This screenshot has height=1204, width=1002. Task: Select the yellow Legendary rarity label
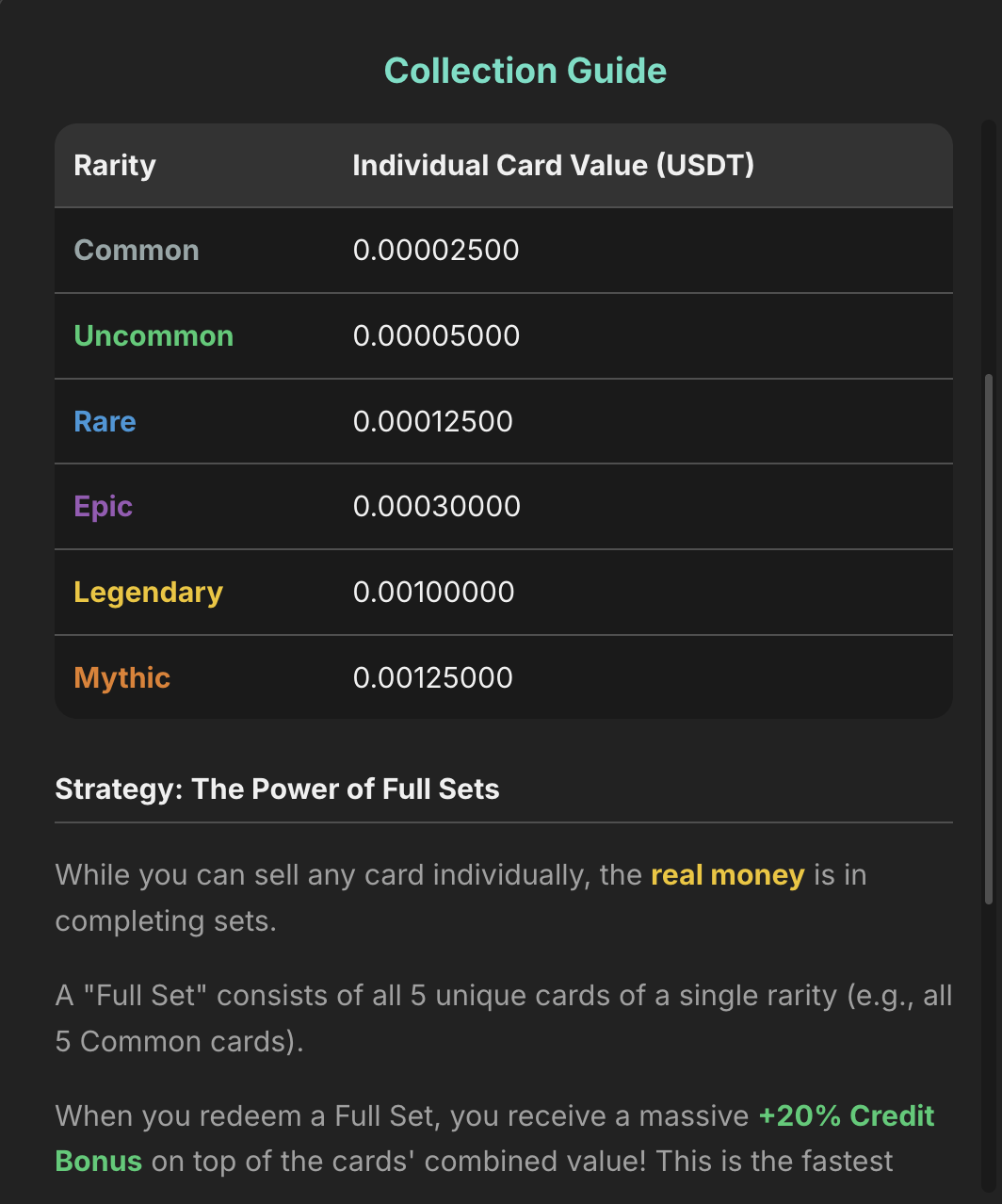click(148, 593)
